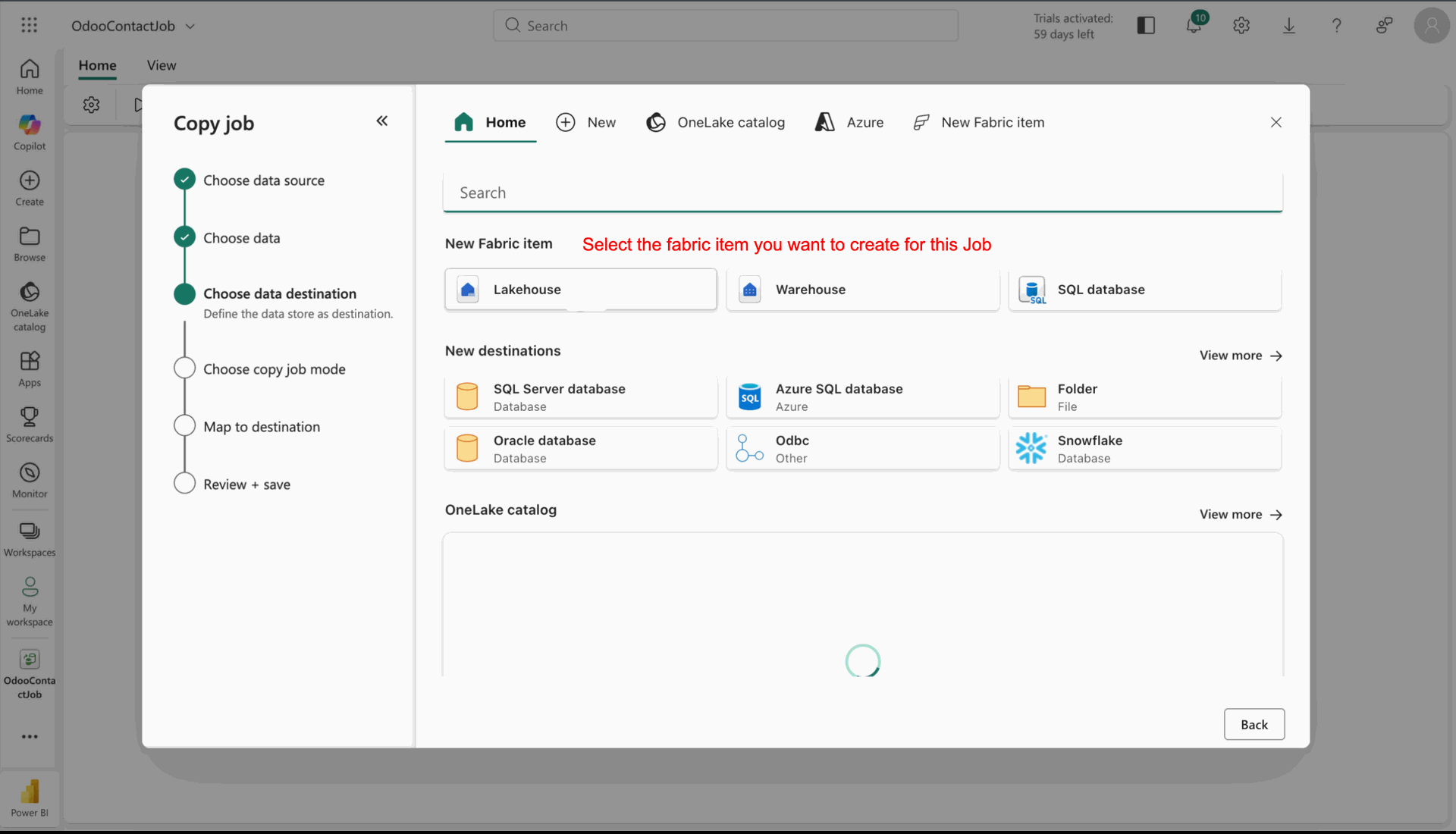Click the app launcher grid icon
1456x834 pixels.
point(30,26)
